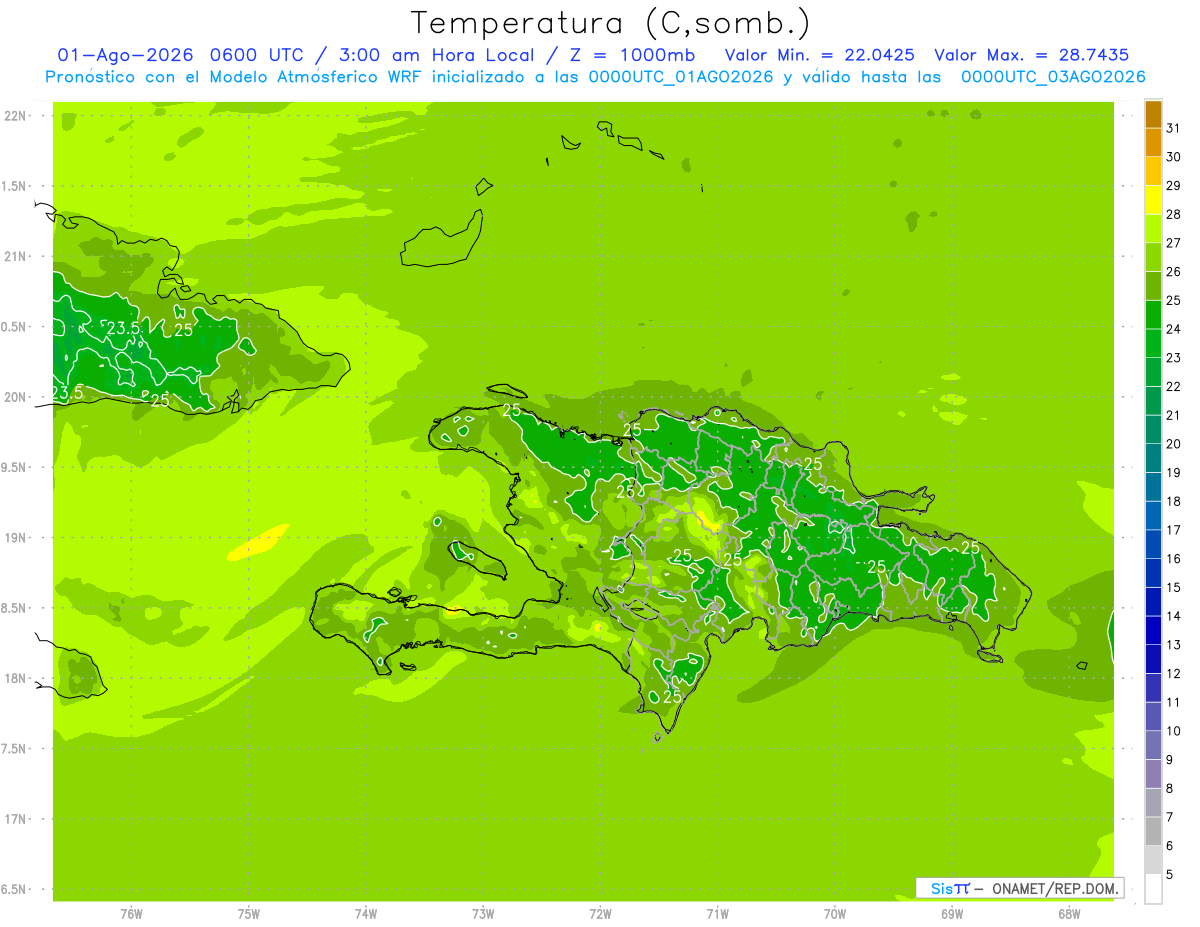Click the date text '01-Ago-2026'
Screen dimensions: 1200x927
click(124, 55)
